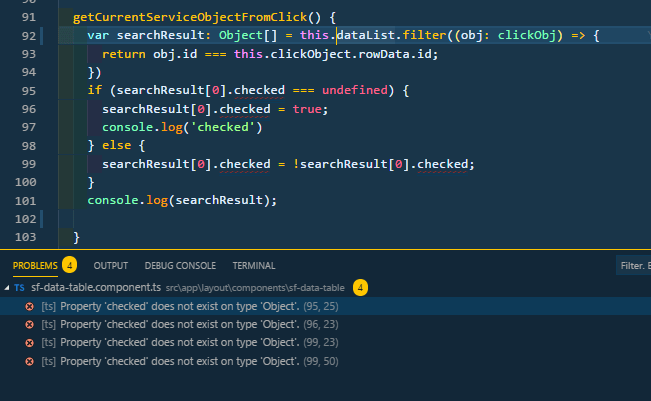The image size is (651, 401).
Task: Open the DEBUG CONSOLE tab
Action: pyautogui.click(x=180, y=265)
